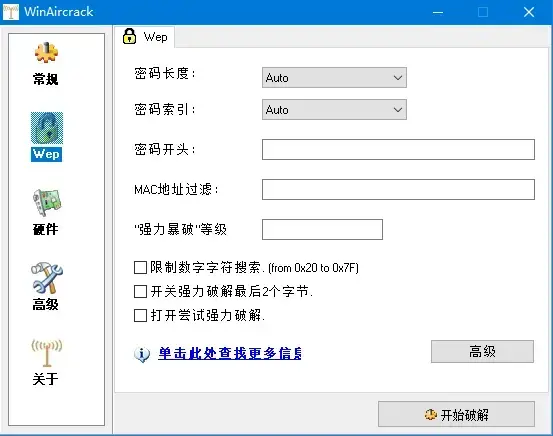Switch to the Wep tab

145,37
